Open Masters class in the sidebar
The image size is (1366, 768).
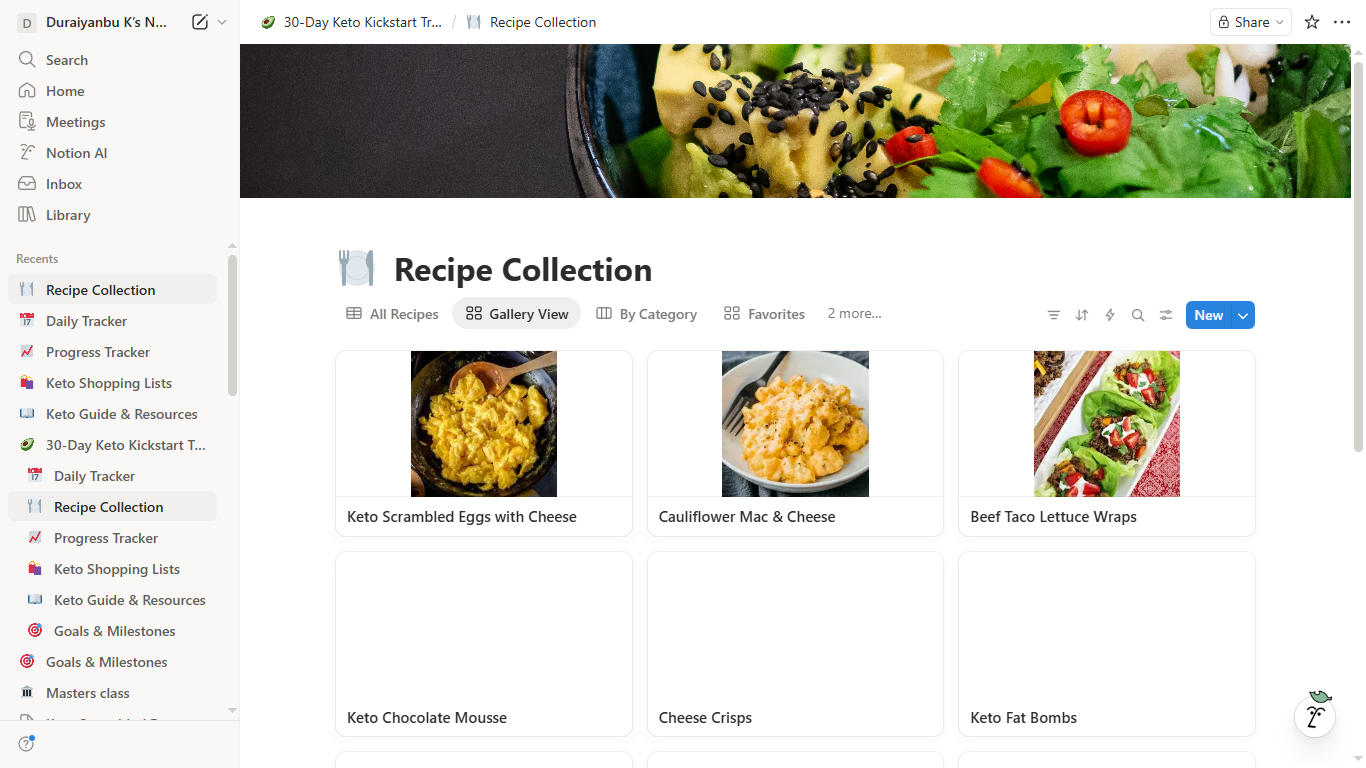point(112,693)
